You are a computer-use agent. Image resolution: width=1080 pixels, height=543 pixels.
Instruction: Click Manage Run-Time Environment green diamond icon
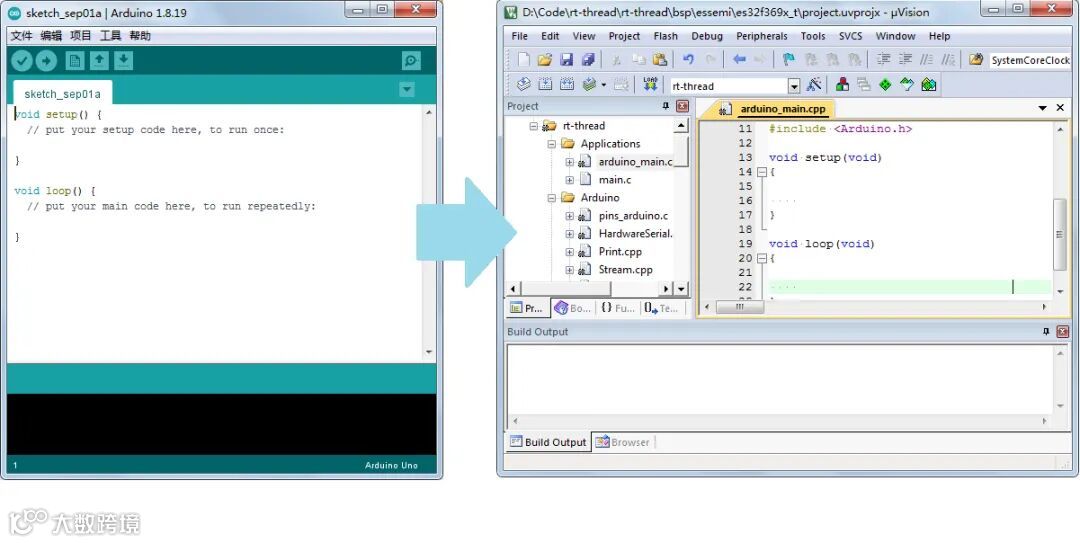pyautogui.click(x=885, y=85)
